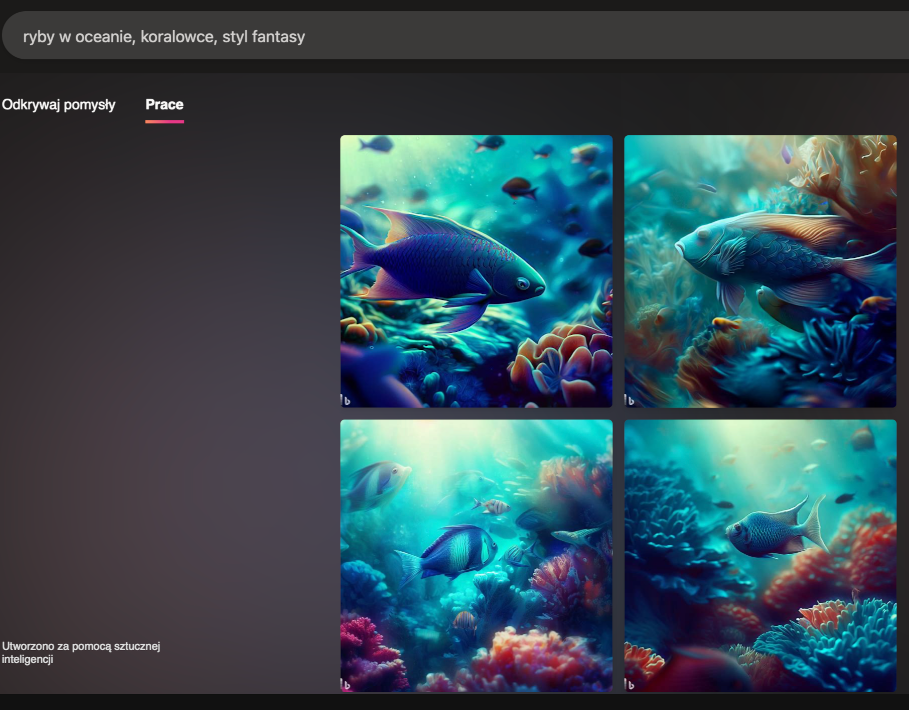Click the "Utworzono za pomocą sztucznej inteligencji" text
The width and height of the screenshot is (909, 710).
click(81, 653)
